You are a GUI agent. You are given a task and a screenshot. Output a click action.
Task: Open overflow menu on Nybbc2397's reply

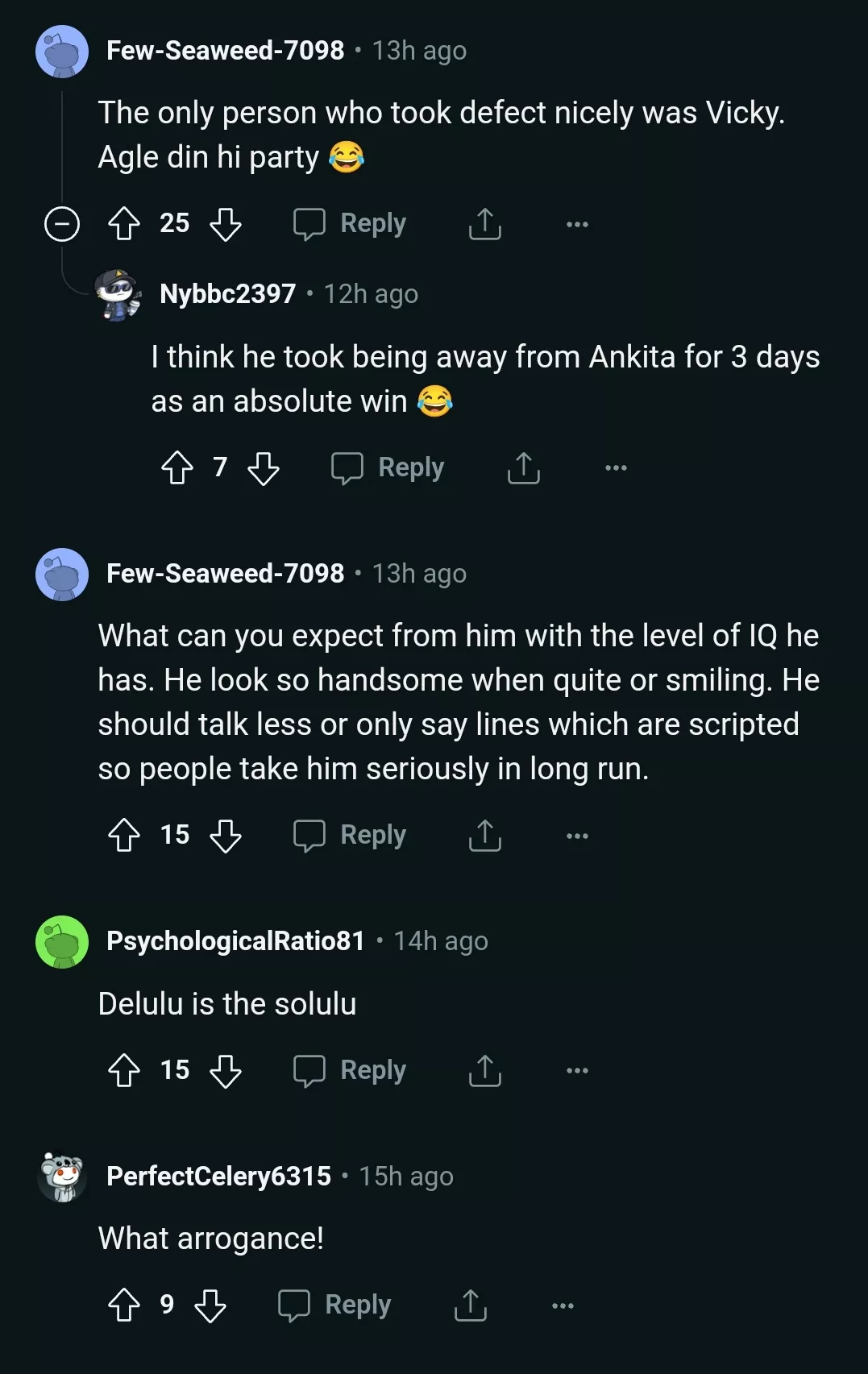pyautogui.click(x=616, y=467)
